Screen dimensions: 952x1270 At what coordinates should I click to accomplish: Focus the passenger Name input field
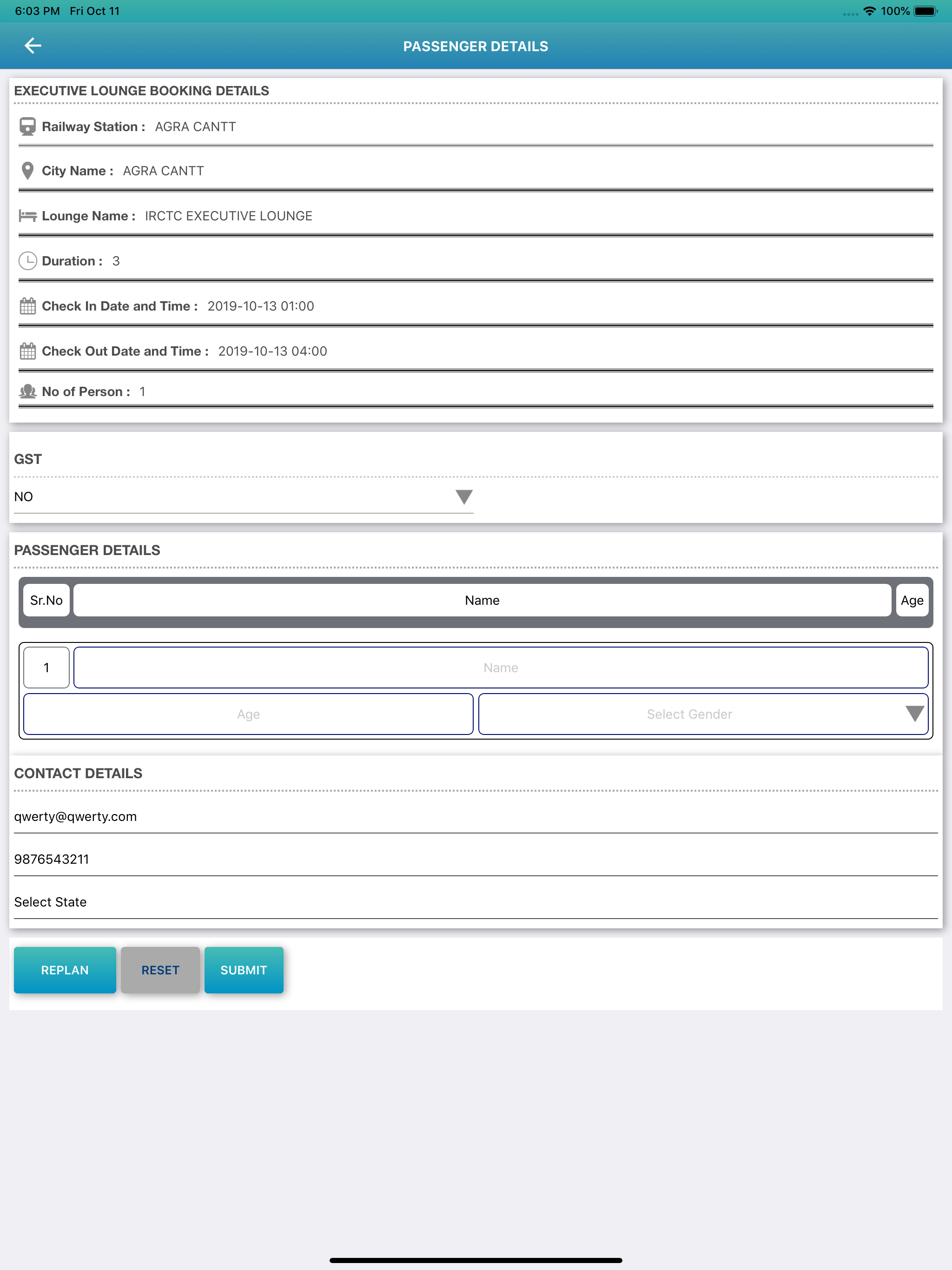[x=501, y=668]
